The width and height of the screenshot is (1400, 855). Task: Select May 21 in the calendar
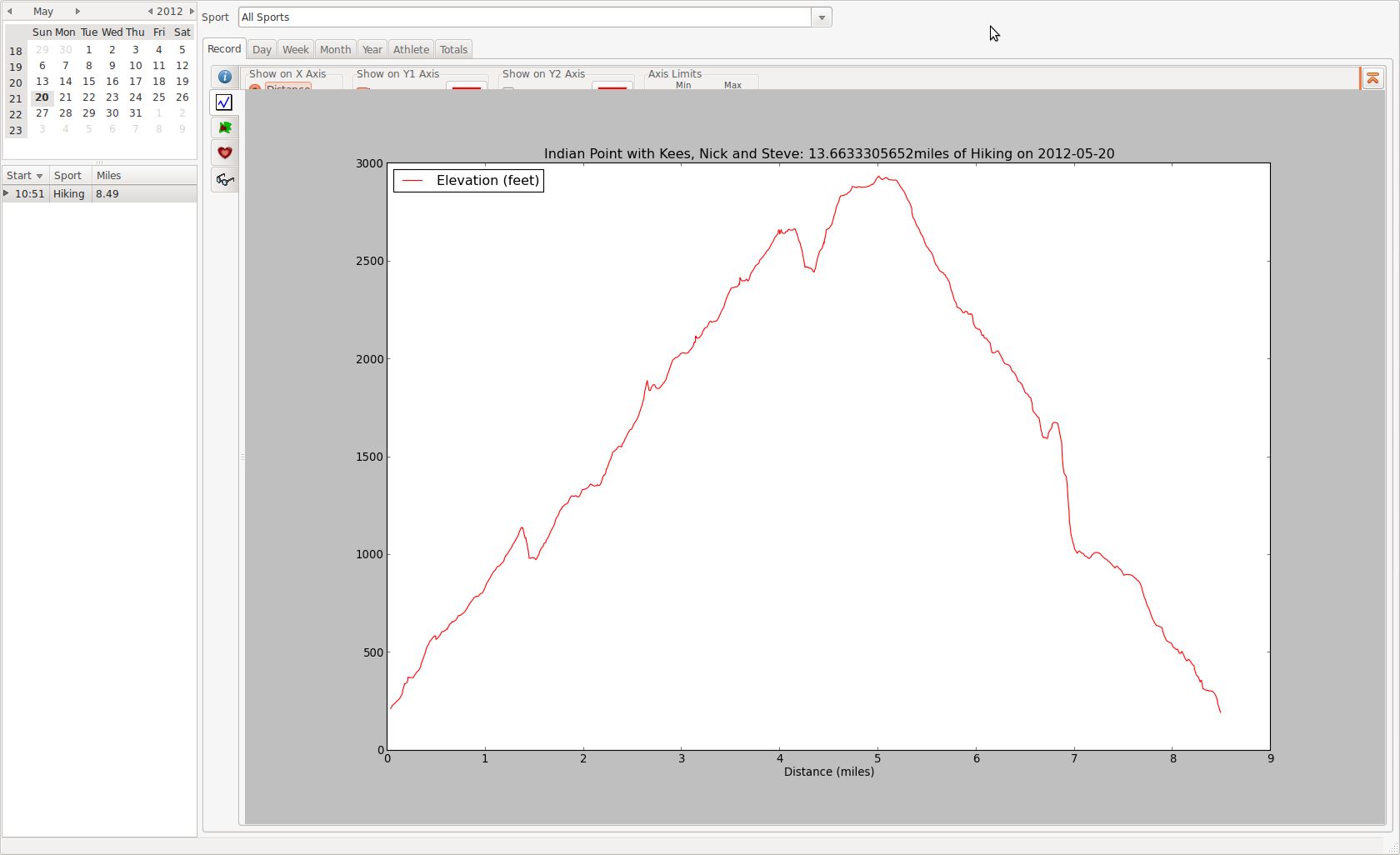coord(65,97)
